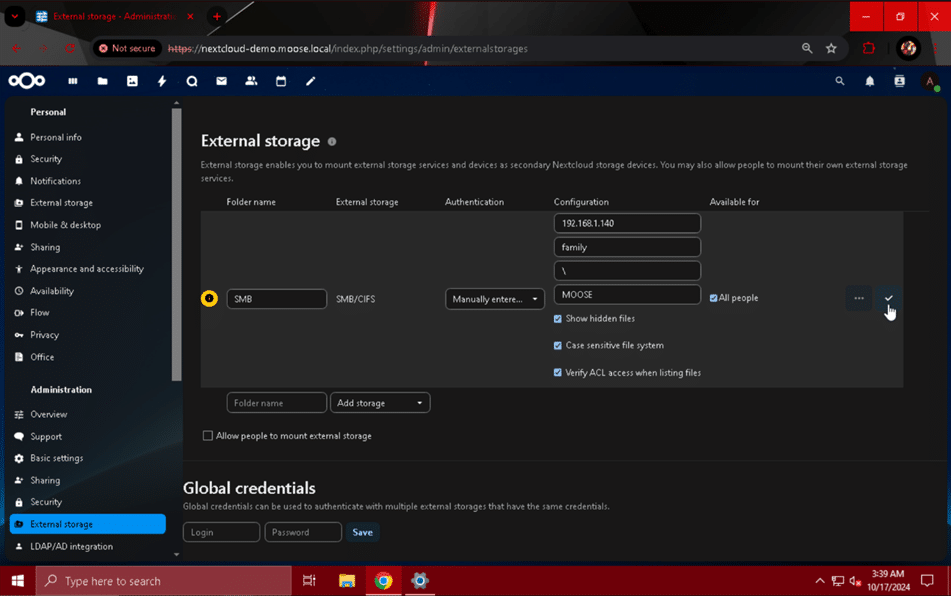This screenshot has height=596, width=951.
Task: Open the notifications bell icon
Action: click(x=870, y=81)
